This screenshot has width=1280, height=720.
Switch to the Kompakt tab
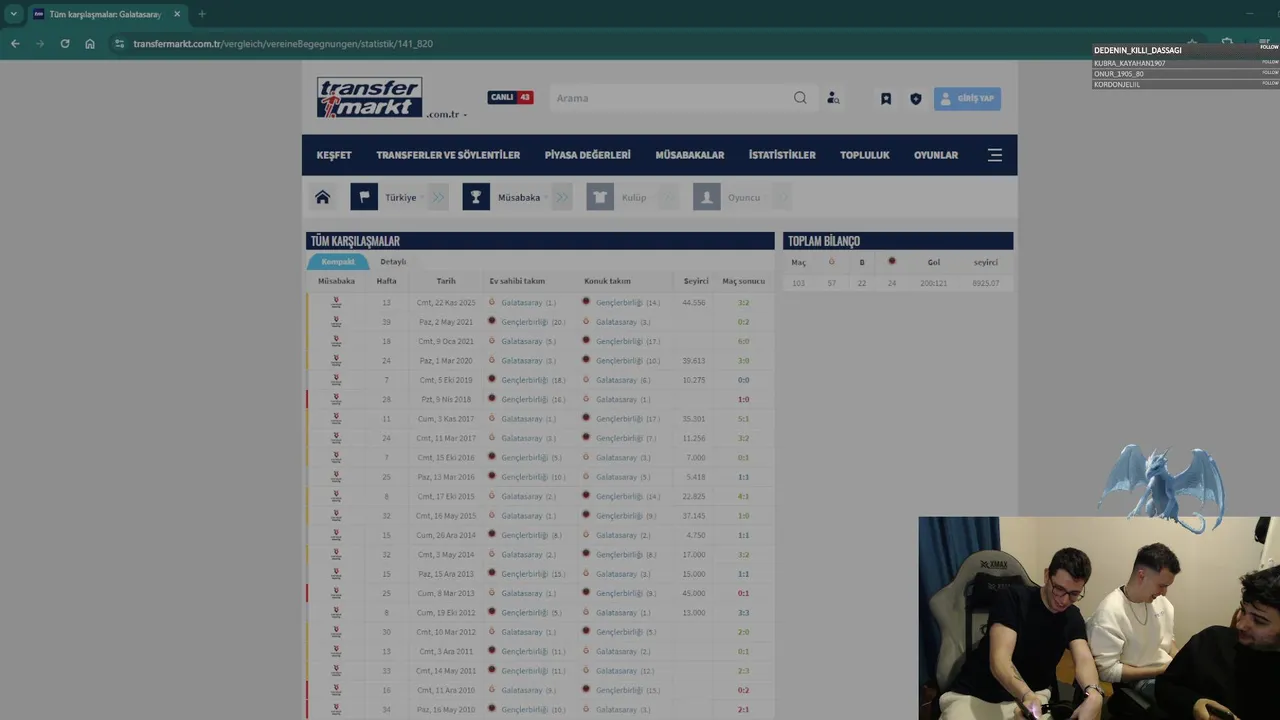coord(338,262)
